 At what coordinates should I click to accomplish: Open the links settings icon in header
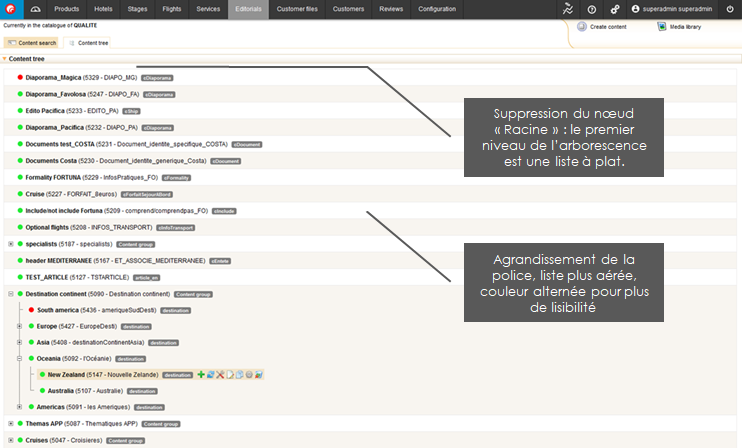point(615,9)
